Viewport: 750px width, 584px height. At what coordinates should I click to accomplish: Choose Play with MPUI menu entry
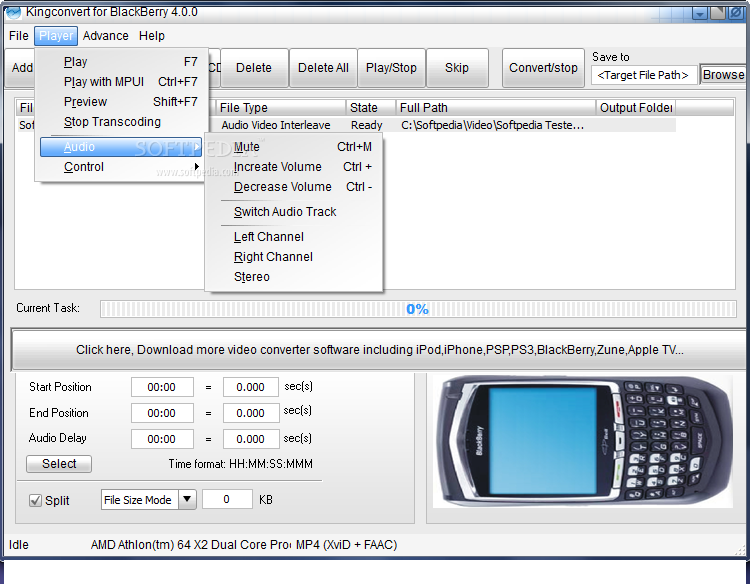(x=121, y=82)
